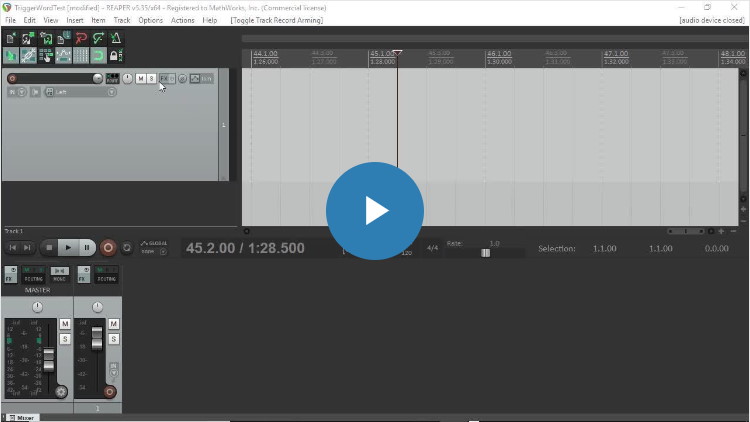Open the track input 'Left' dropdown
Viewport: 750px width, 422px height.
(80, 92)
